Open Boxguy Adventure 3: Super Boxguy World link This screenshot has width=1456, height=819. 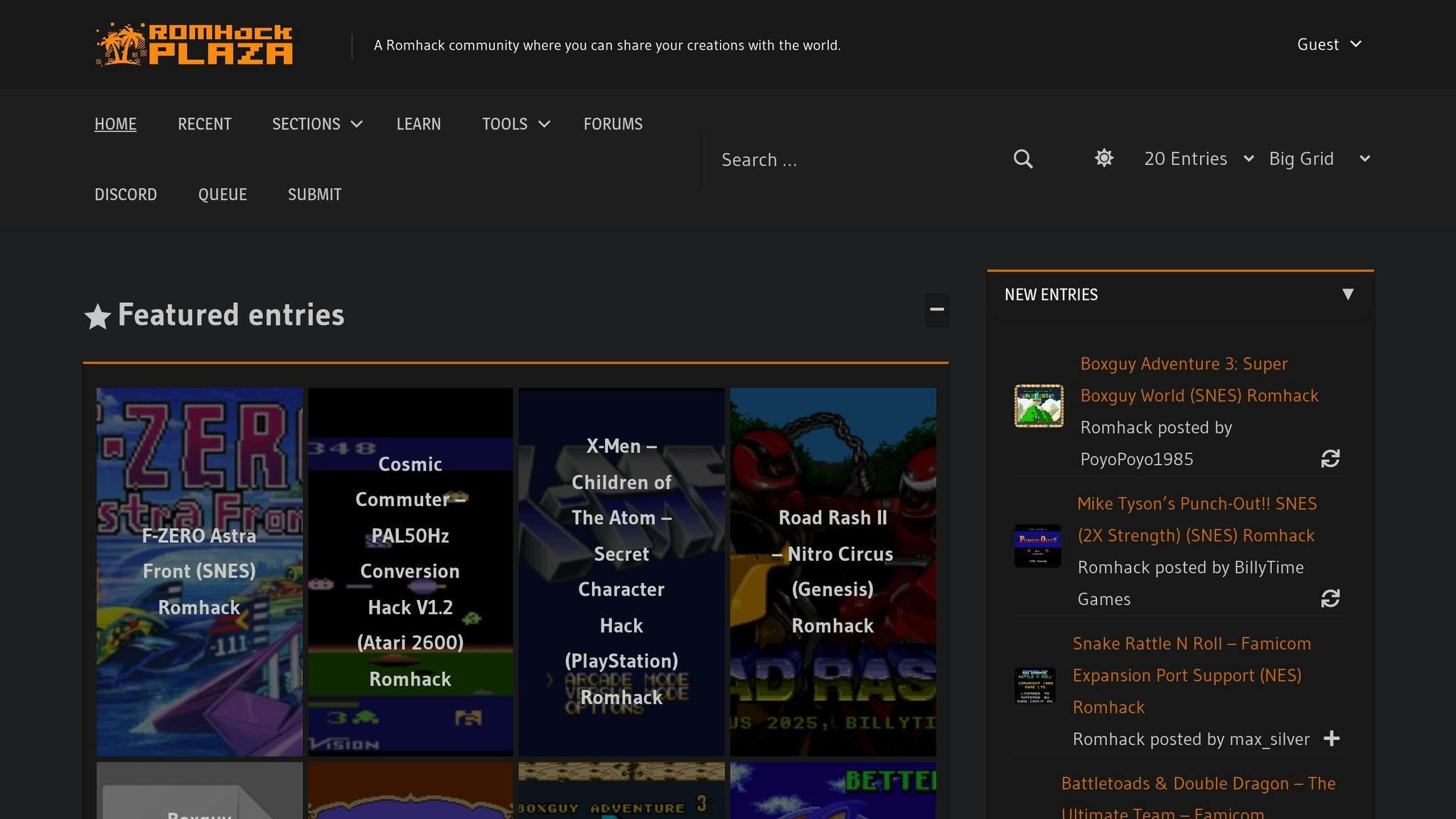1199,380
